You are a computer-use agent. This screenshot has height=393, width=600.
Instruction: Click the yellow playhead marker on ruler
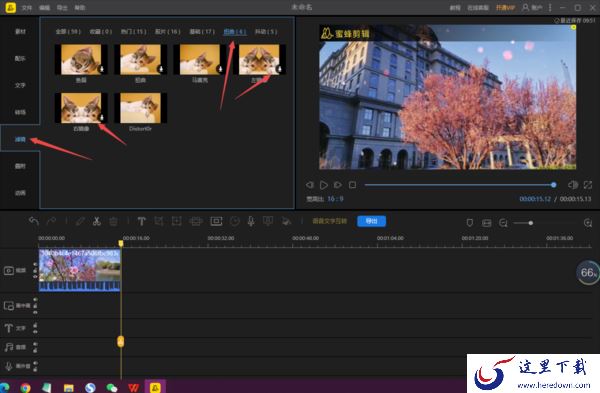(x=121, y=243)
